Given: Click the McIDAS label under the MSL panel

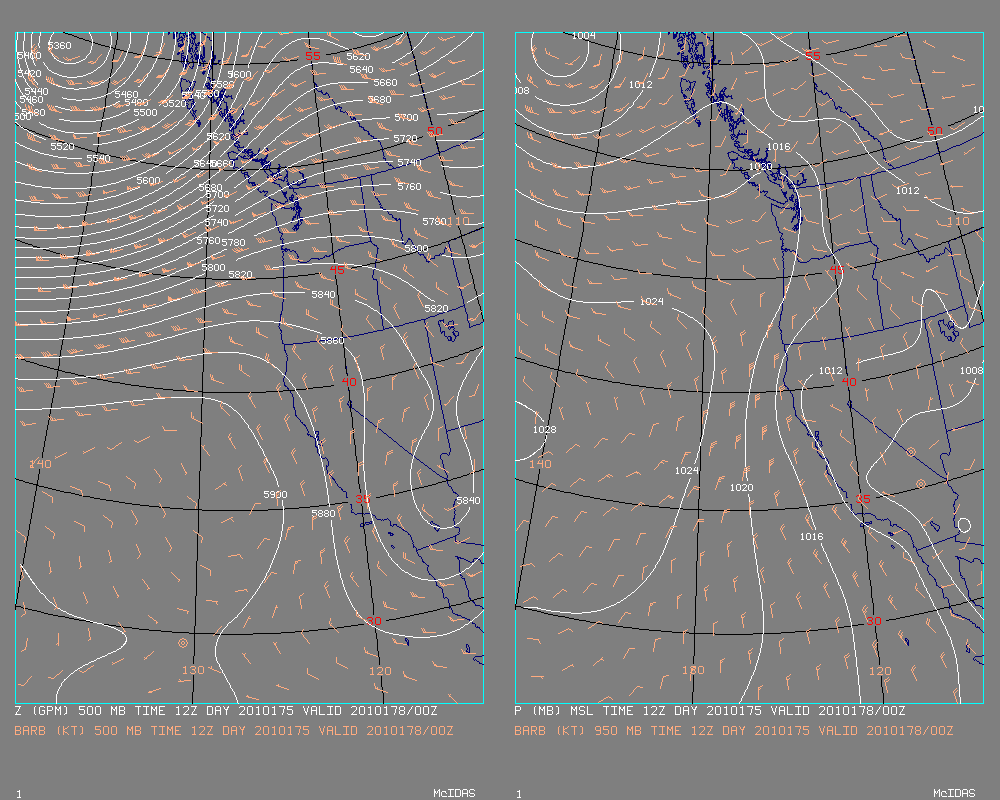Looking at the screenshot, I should click(954, 793).
